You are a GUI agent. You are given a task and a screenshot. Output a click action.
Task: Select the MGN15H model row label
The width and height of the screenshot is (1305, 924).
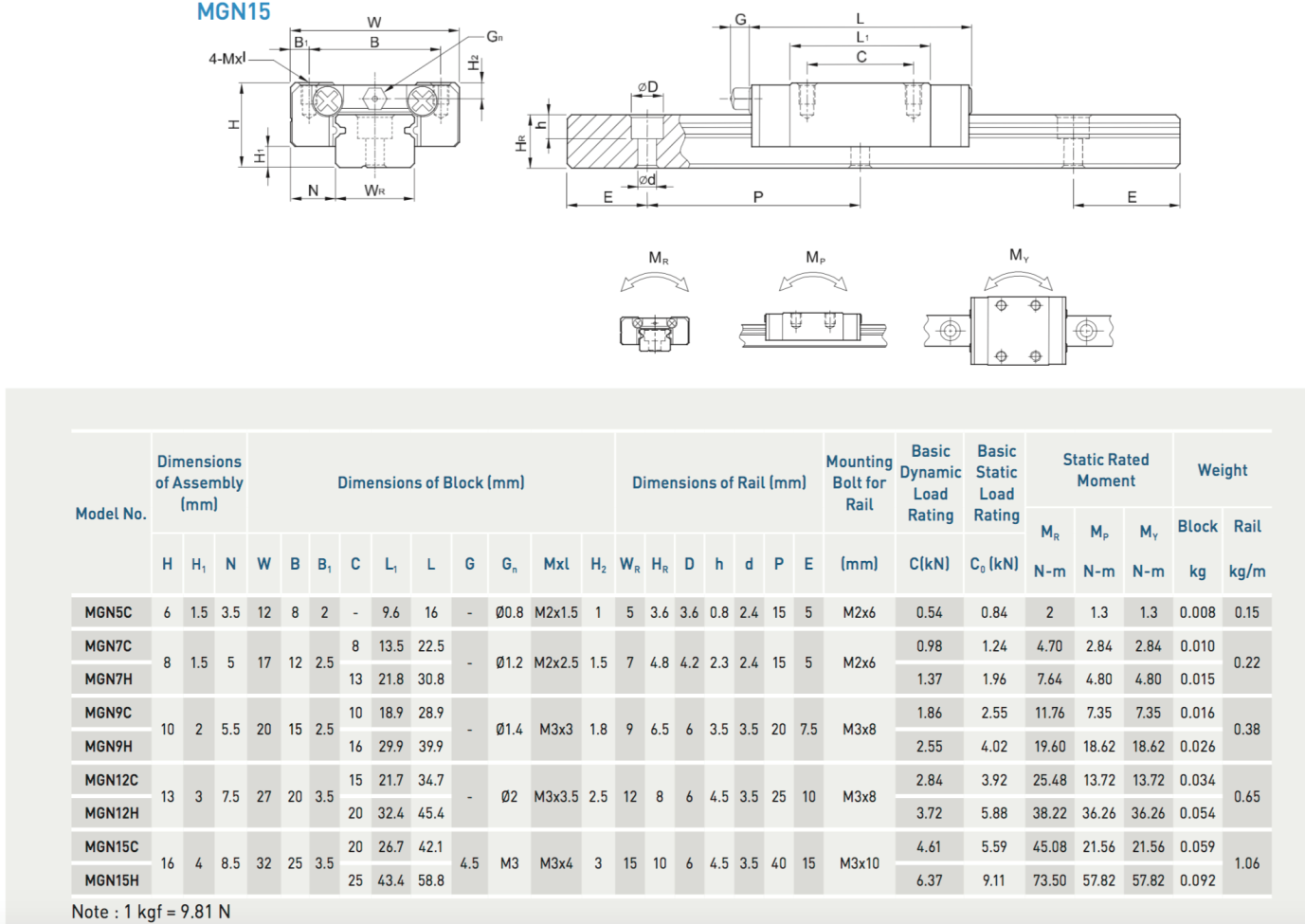(x=112, y=880)
